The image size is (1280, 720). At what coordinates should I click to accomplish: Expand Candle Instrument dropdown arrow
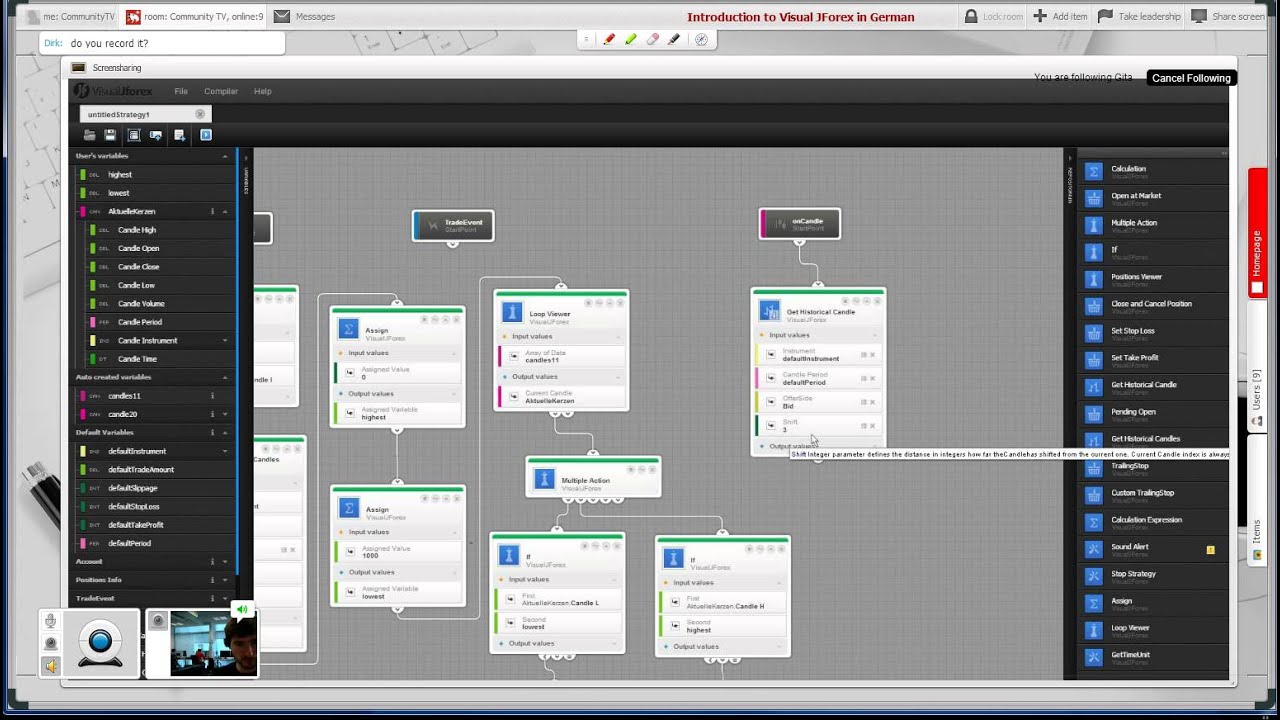pos(225,341)
